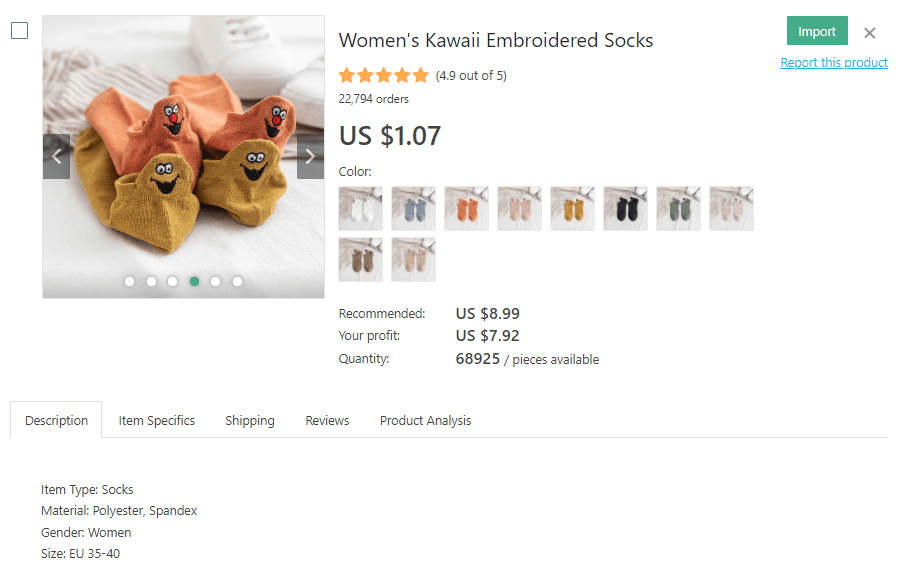Choose the brown socks color
Screen dimensions: 902x570
[360, 260]
